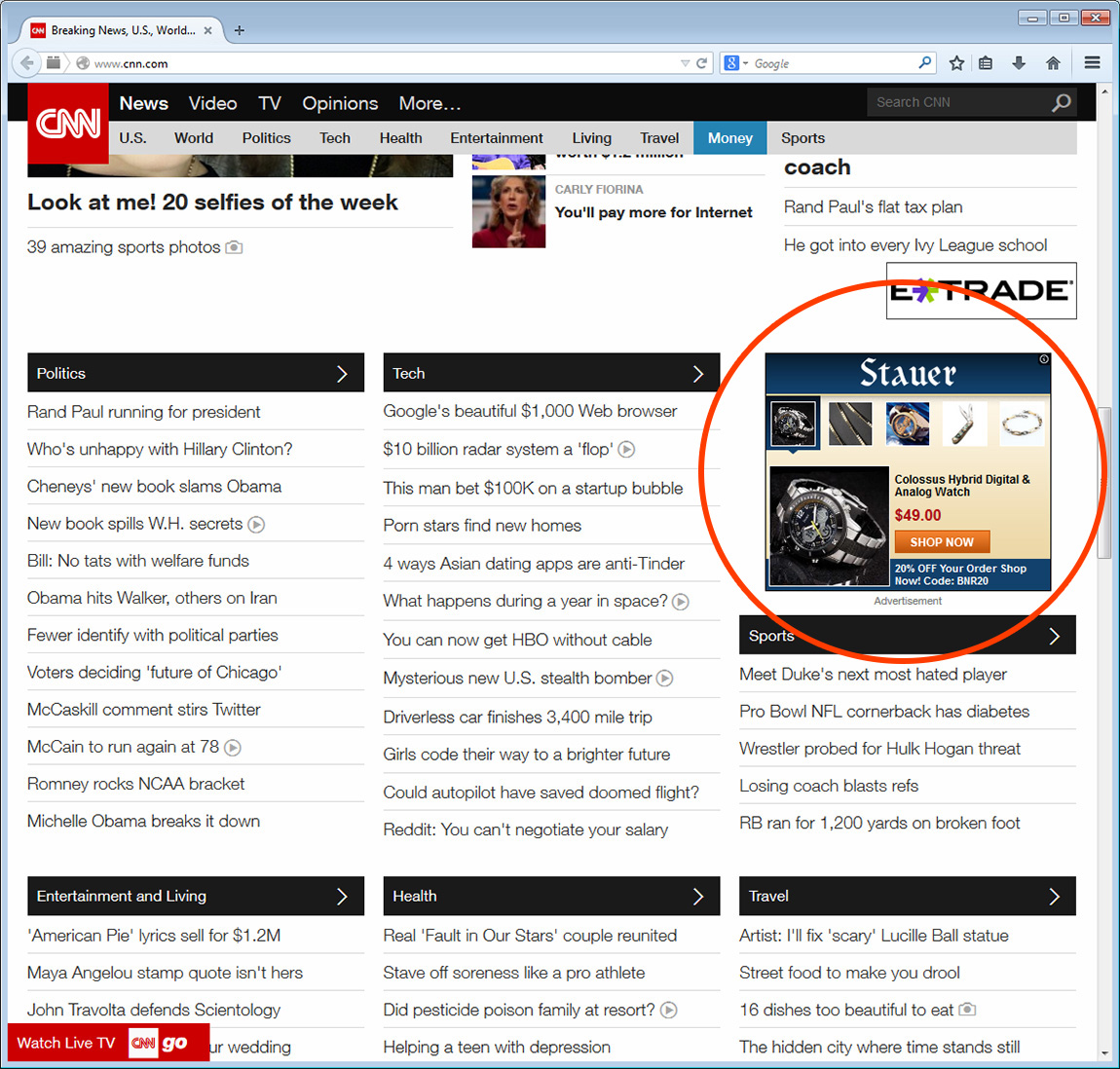Viewport: 1120px width, 1069px height.
Task: Open the Opinions menu in CNN header
Action: click(340, 103)
